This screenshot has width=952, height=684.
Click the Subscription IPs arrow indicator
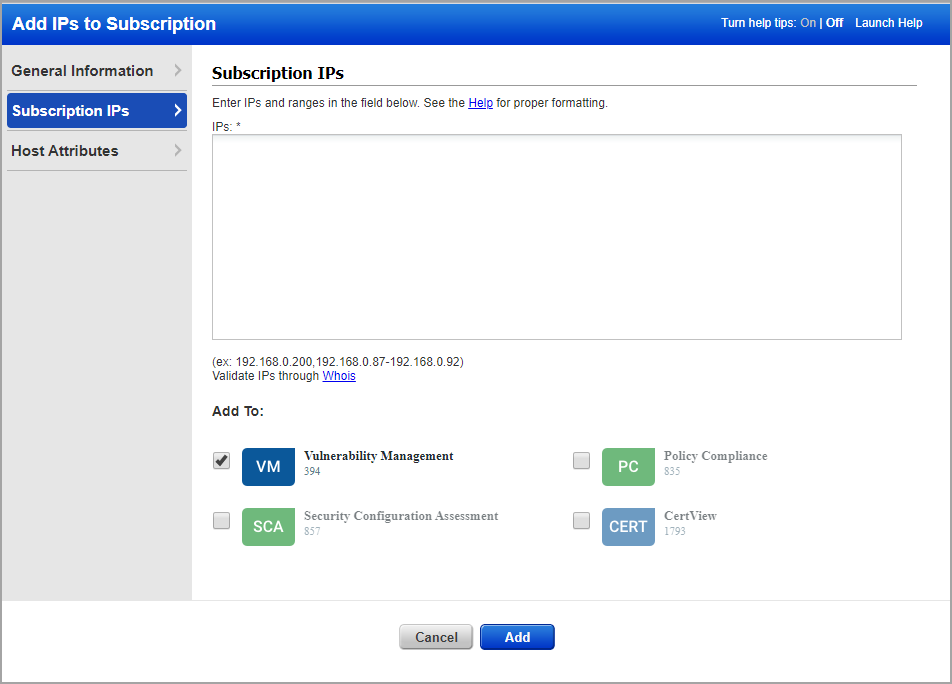click(x=178, y=110)
